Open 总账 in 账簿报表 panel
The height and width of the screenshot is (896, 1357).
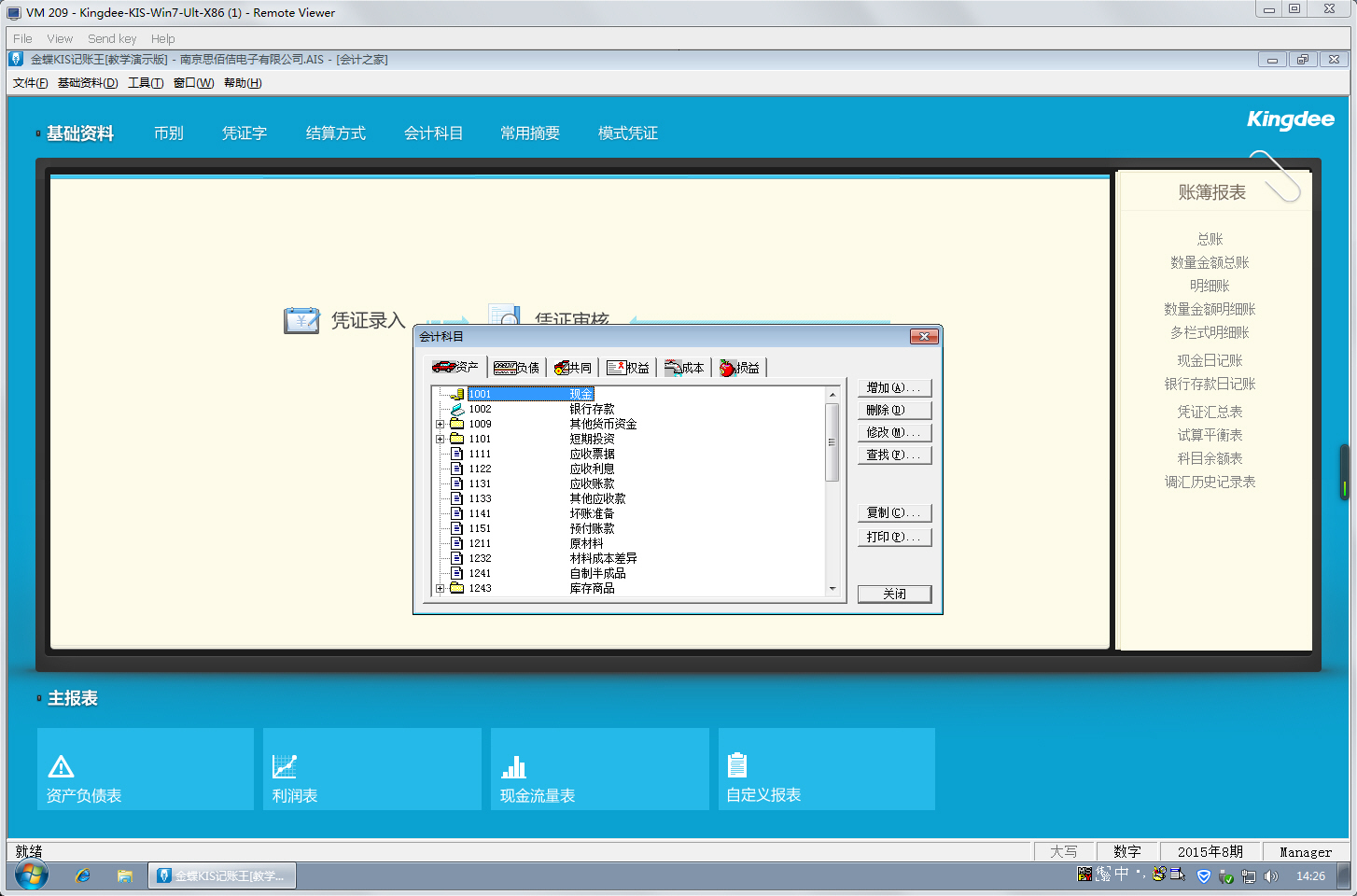tap(1210, 239)
